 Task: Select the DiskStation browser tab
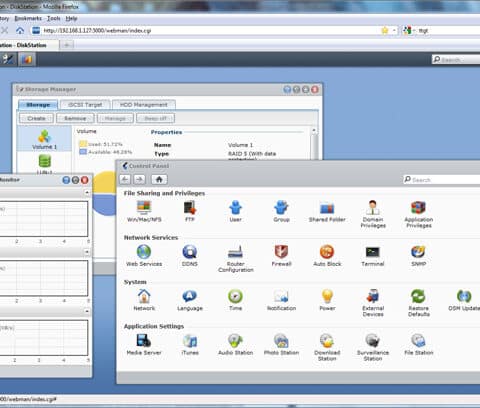[x=29, y=45]
